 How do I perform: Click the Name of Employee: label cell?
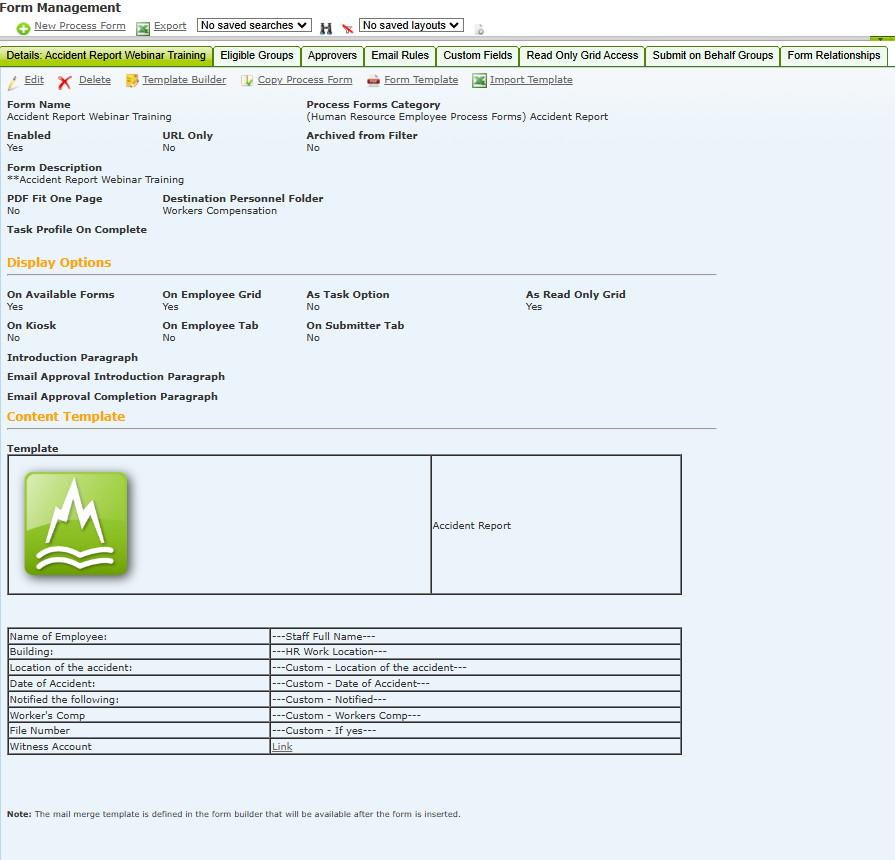pyautogui.click(x=139, y=636)
